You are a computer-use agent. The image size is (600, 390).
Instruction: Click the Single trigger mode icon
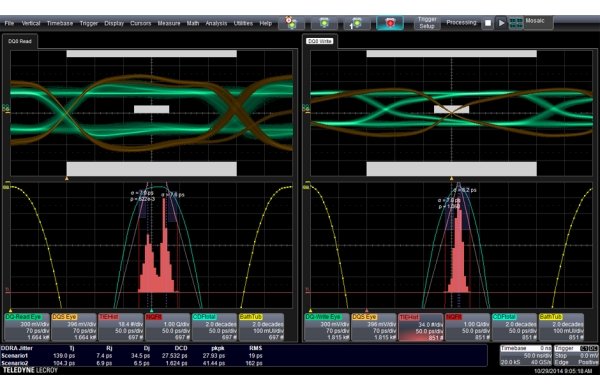pos(357,23)
